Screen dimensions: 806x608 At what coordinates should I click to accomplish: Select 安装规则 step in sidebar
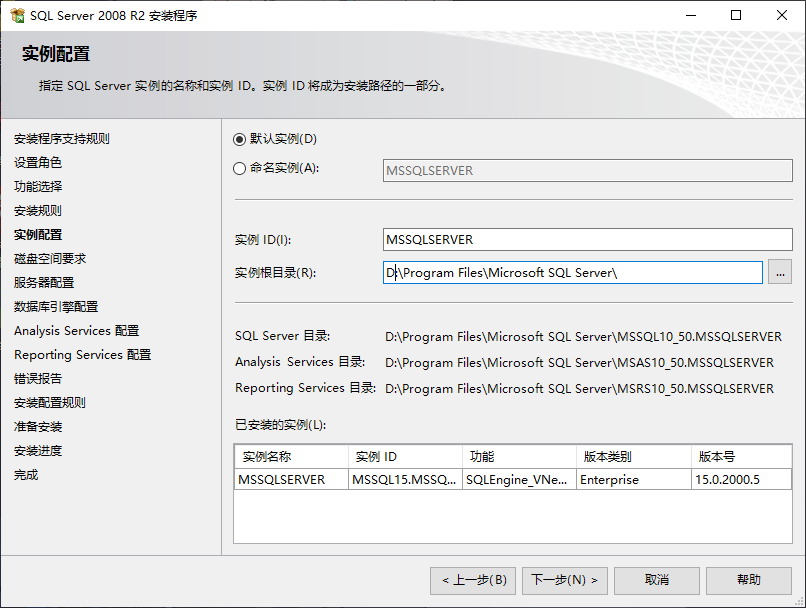coord(38,211)
